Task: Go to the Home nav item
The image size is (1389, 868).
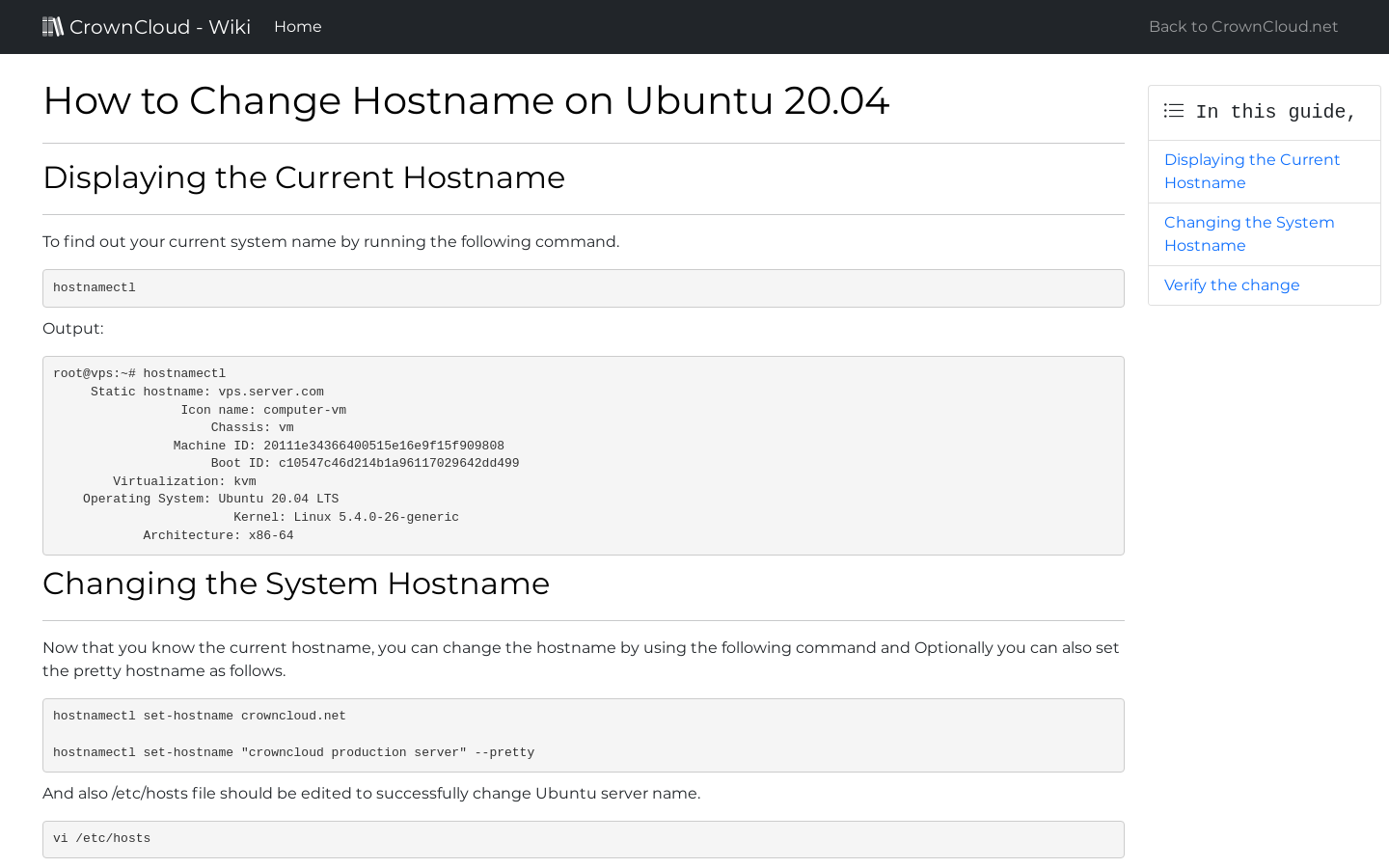Action: click(298, 27)
